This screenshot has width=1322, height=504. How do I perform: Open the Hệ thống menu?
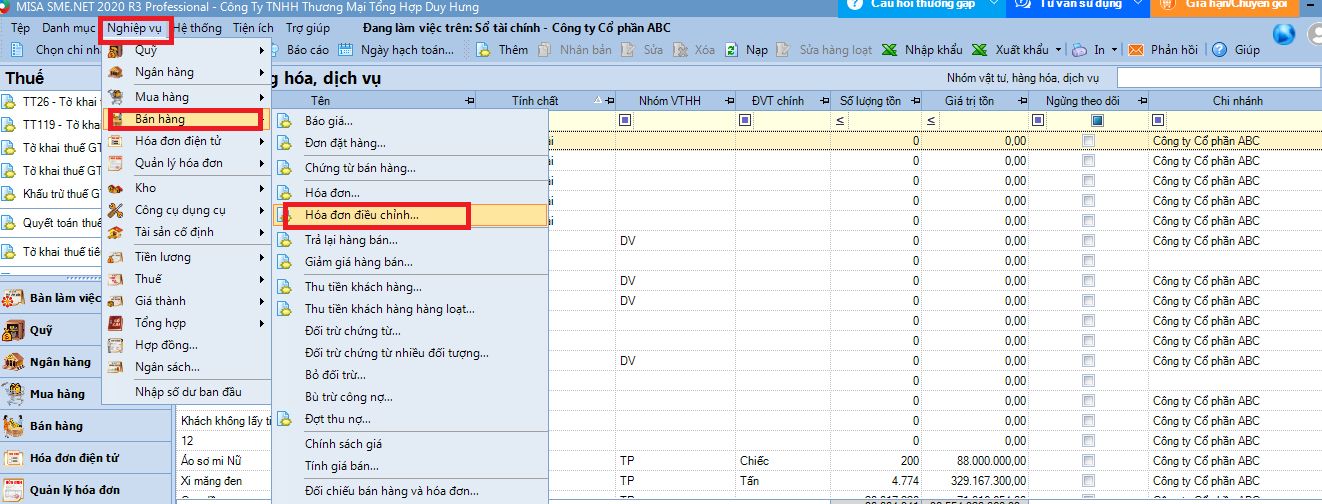click(x=199, y=29)
